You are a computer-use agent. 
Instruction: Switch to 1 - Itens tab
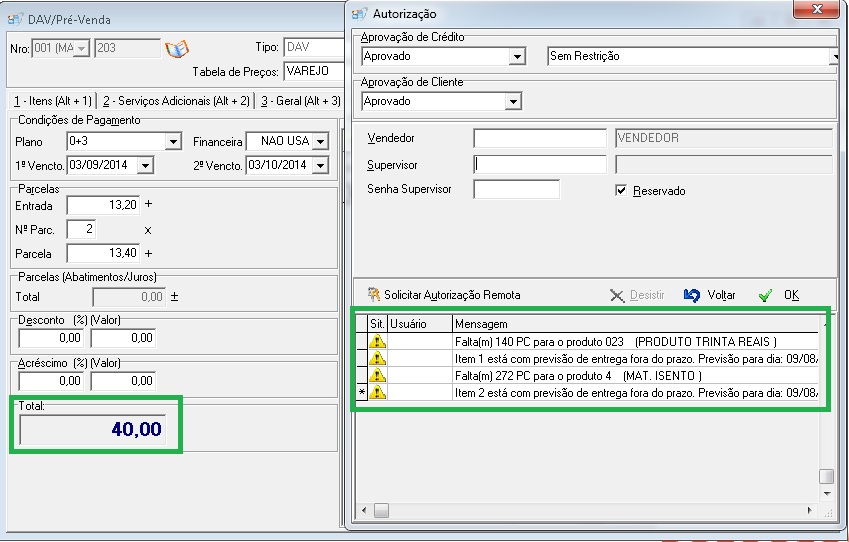coord(53,101)
